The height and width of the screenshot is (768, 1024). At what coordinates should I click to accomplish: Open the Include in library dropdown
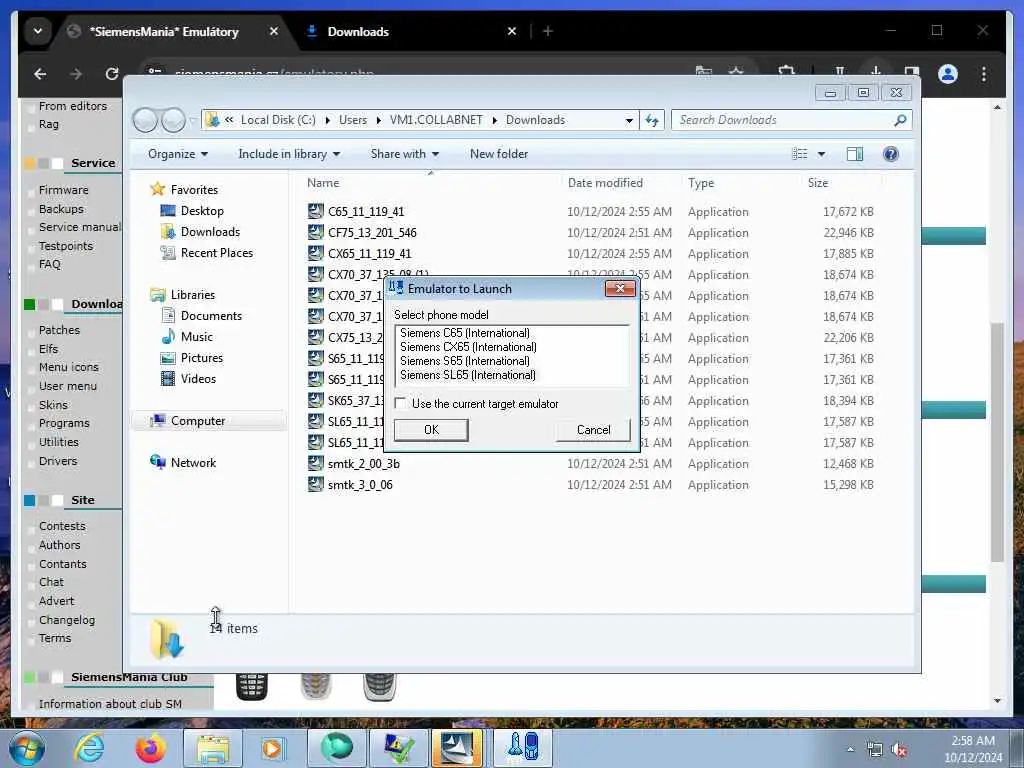289,154
